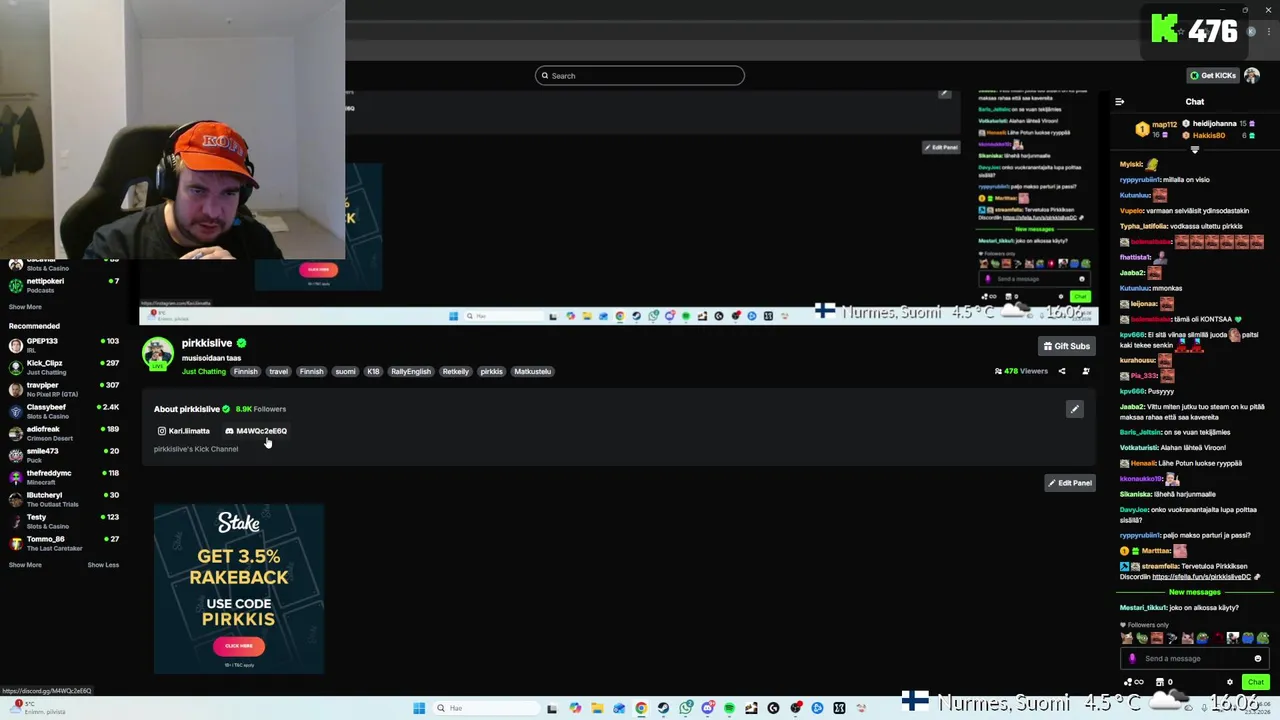The height and width of the screenshot is (720, 1280).
Task: Collapse the chat panel with the arrow icon
Action: pyautogui.click(x=1119, y=102)
